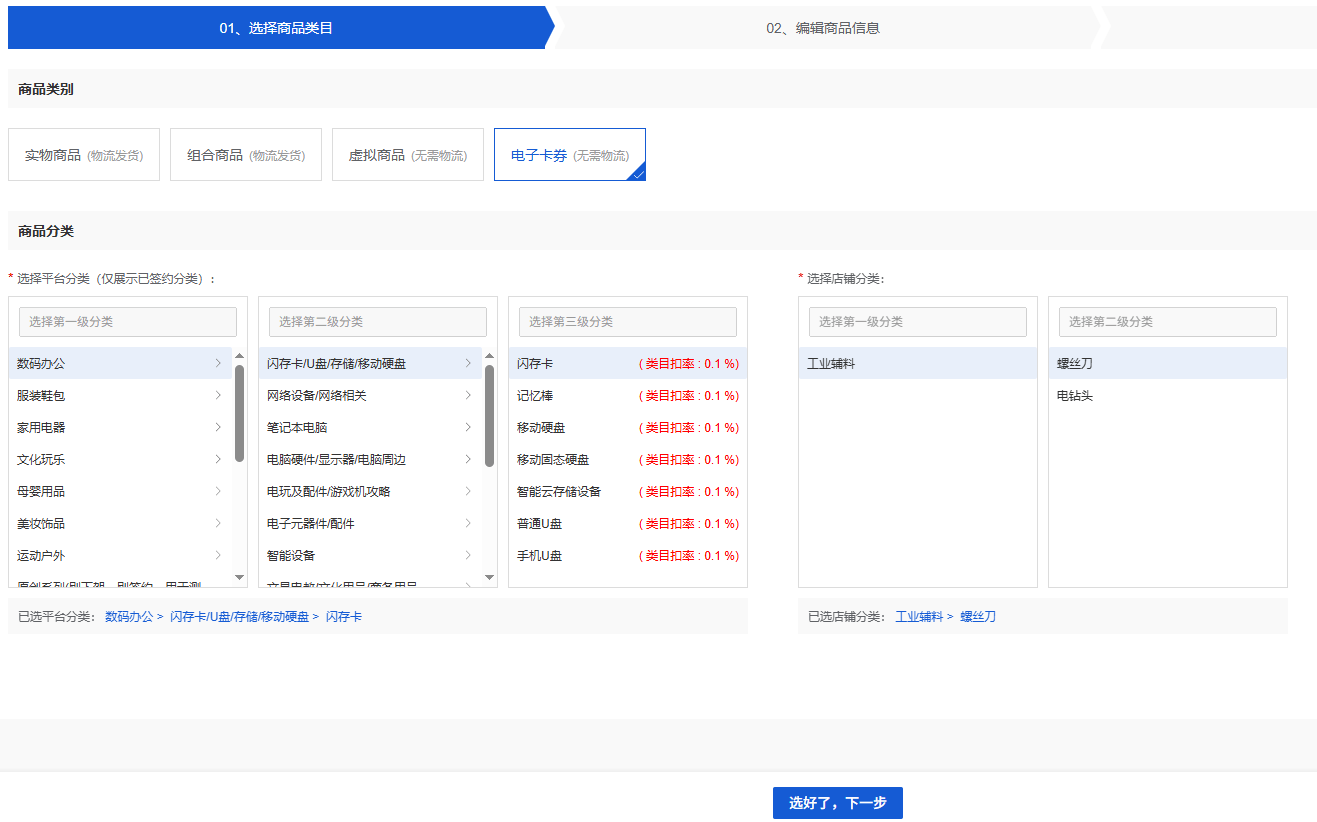Select 虚拟商品 product type card
The image size is (1317, 822).
408,155
